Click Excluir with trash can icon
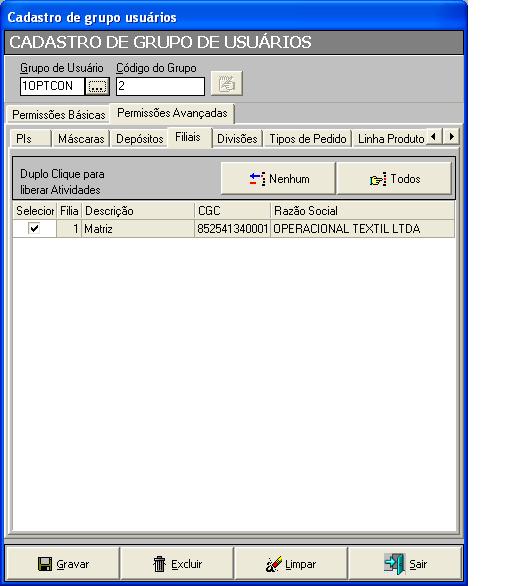This screenshot has width=513, height=586. click(x=177, y=564)
